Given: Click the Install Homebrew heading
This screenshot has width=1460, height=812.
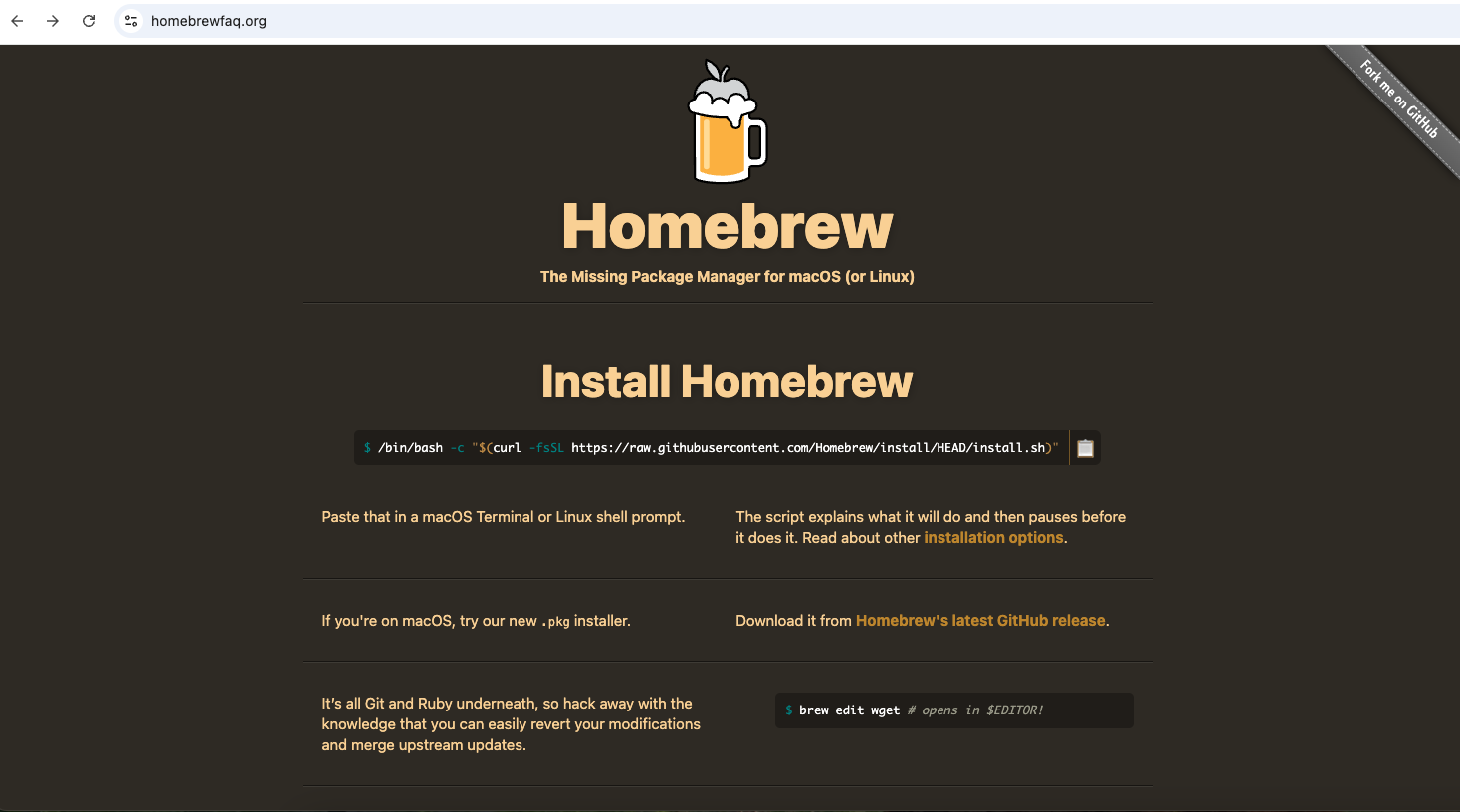Looking at the screenshot, I should (x=727, y=382).
